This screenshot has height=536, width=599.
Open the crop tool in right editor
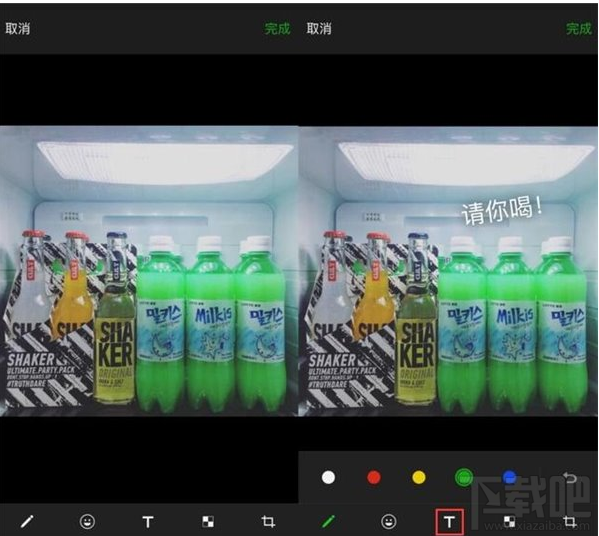[x=570, y=521]
